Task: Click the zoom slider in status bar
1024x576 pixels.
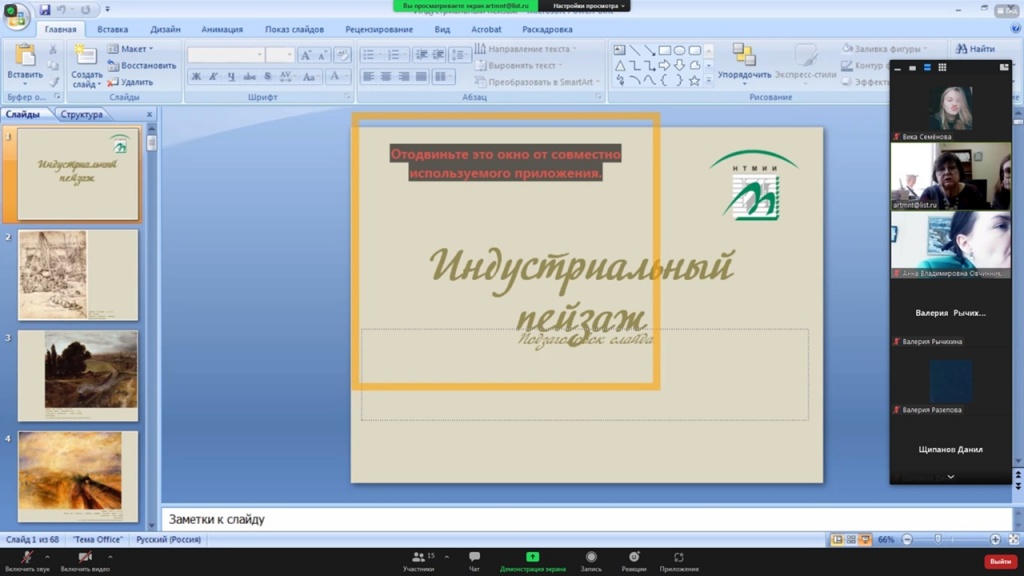Action: click(x=938, y=540)
